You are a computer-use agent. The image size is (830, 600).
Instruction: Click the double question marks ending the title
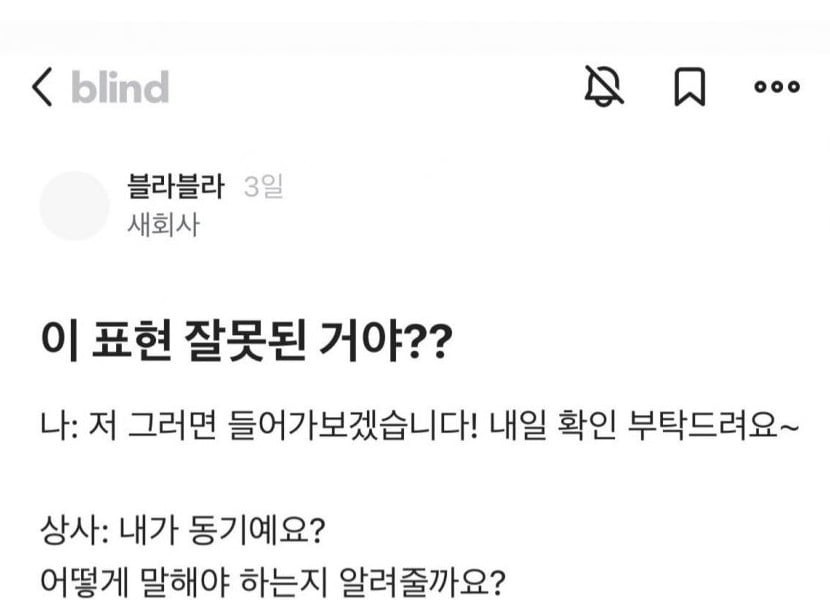point(432,346)
